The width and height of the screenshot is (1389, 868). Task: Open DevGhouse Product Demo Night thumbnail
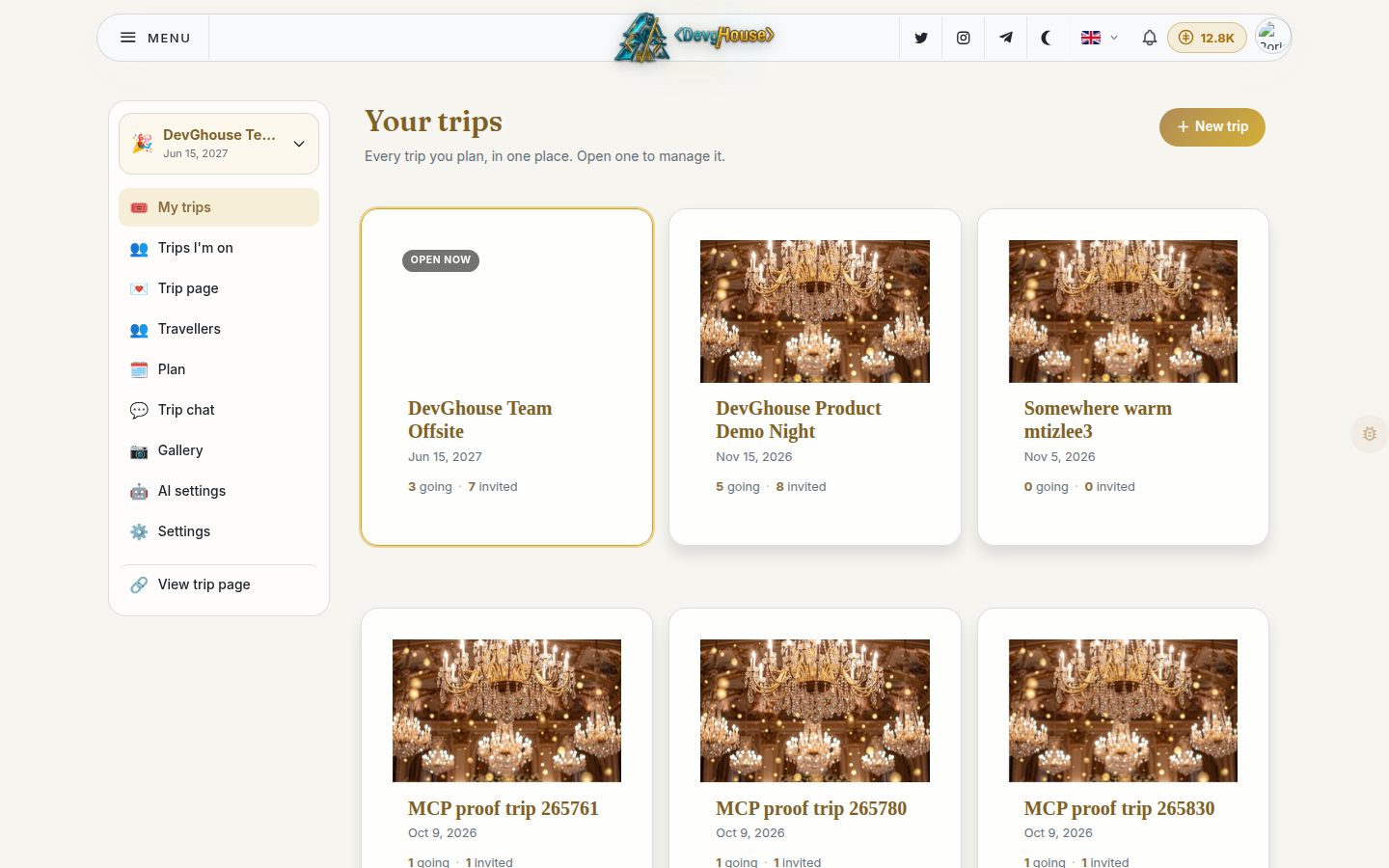[815, 312]
